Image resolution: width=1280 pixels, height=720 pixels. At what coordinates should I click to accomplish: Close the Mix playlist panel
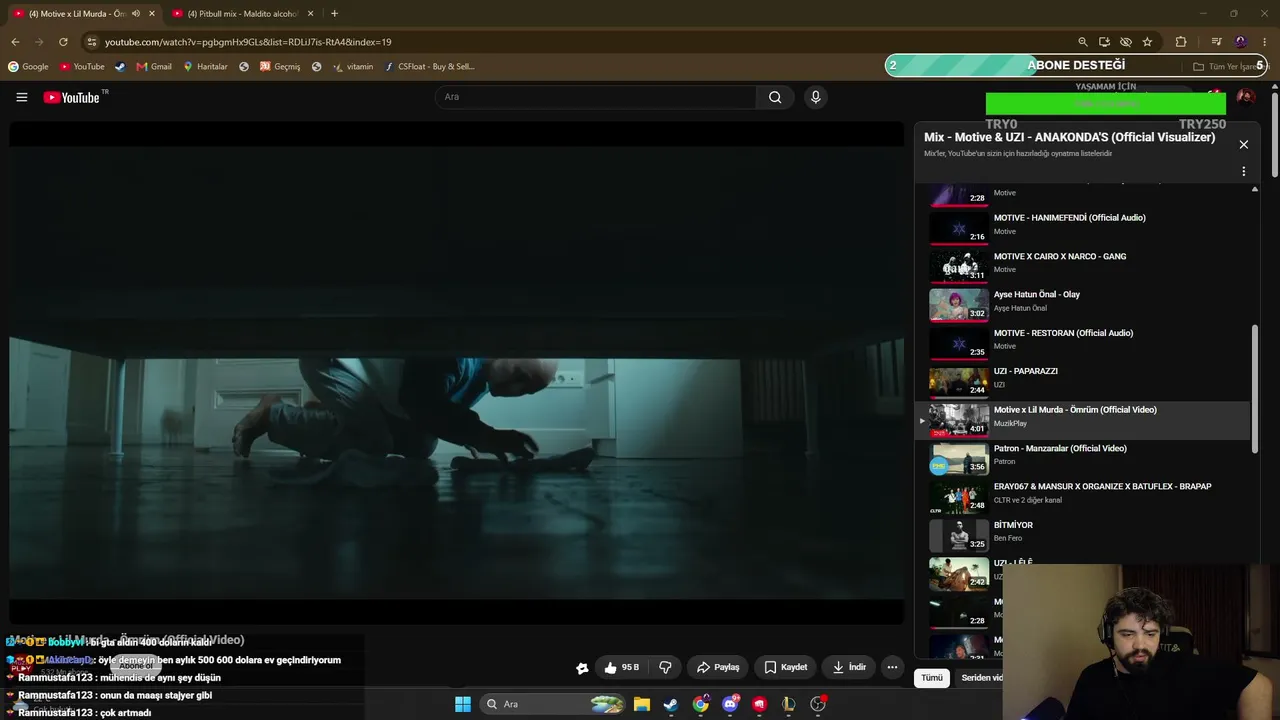[x=1243, y=145]
